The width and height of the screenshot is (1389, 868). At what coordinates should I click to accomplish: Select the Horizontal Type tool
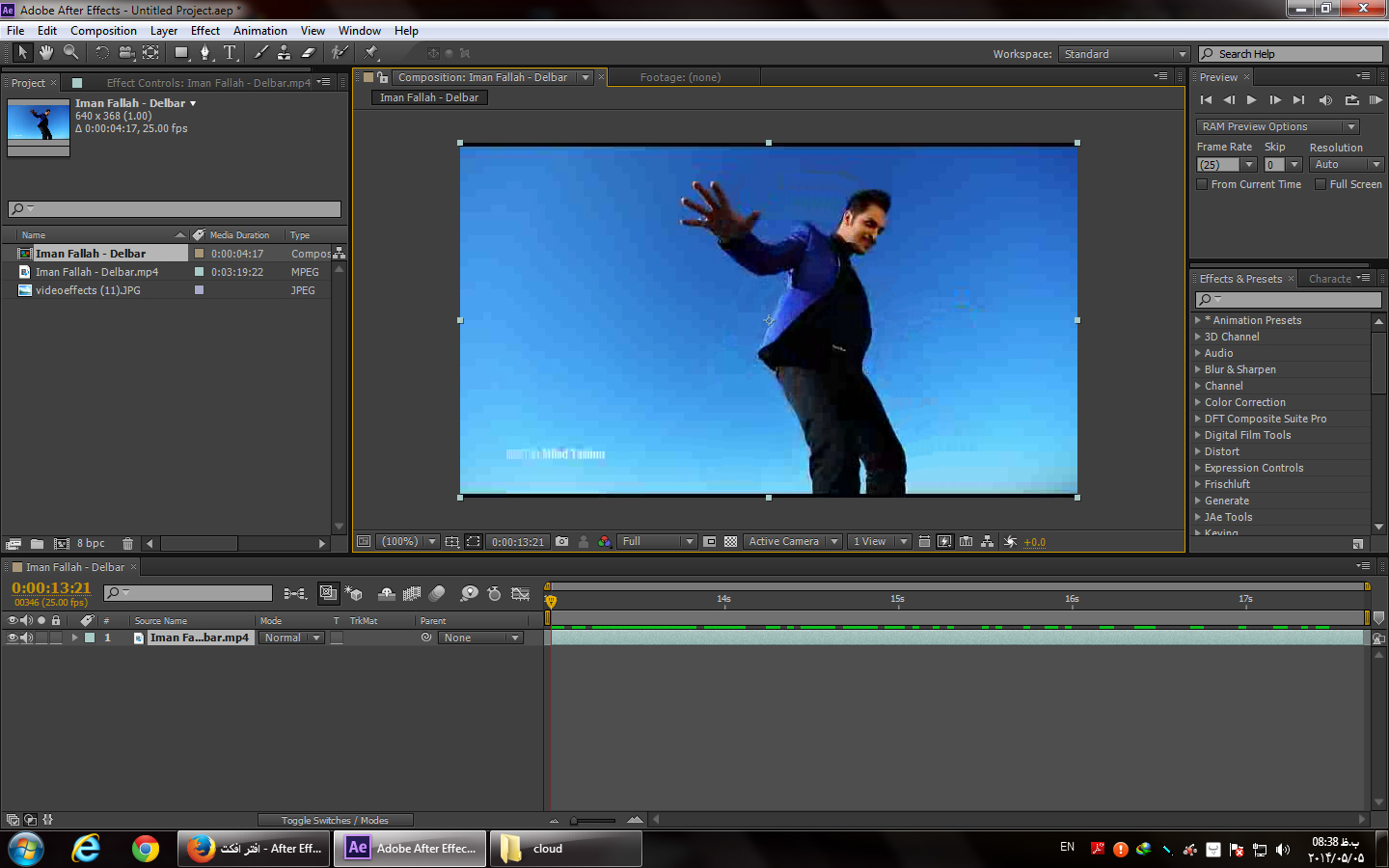[x=230, y=53]
